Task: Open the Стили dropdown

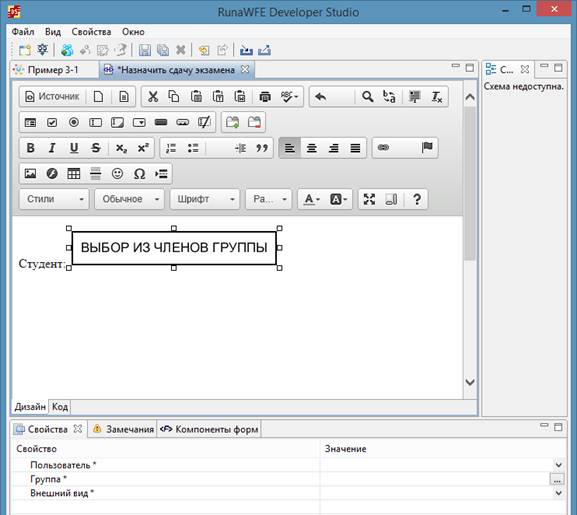Action: coord(54,199)
